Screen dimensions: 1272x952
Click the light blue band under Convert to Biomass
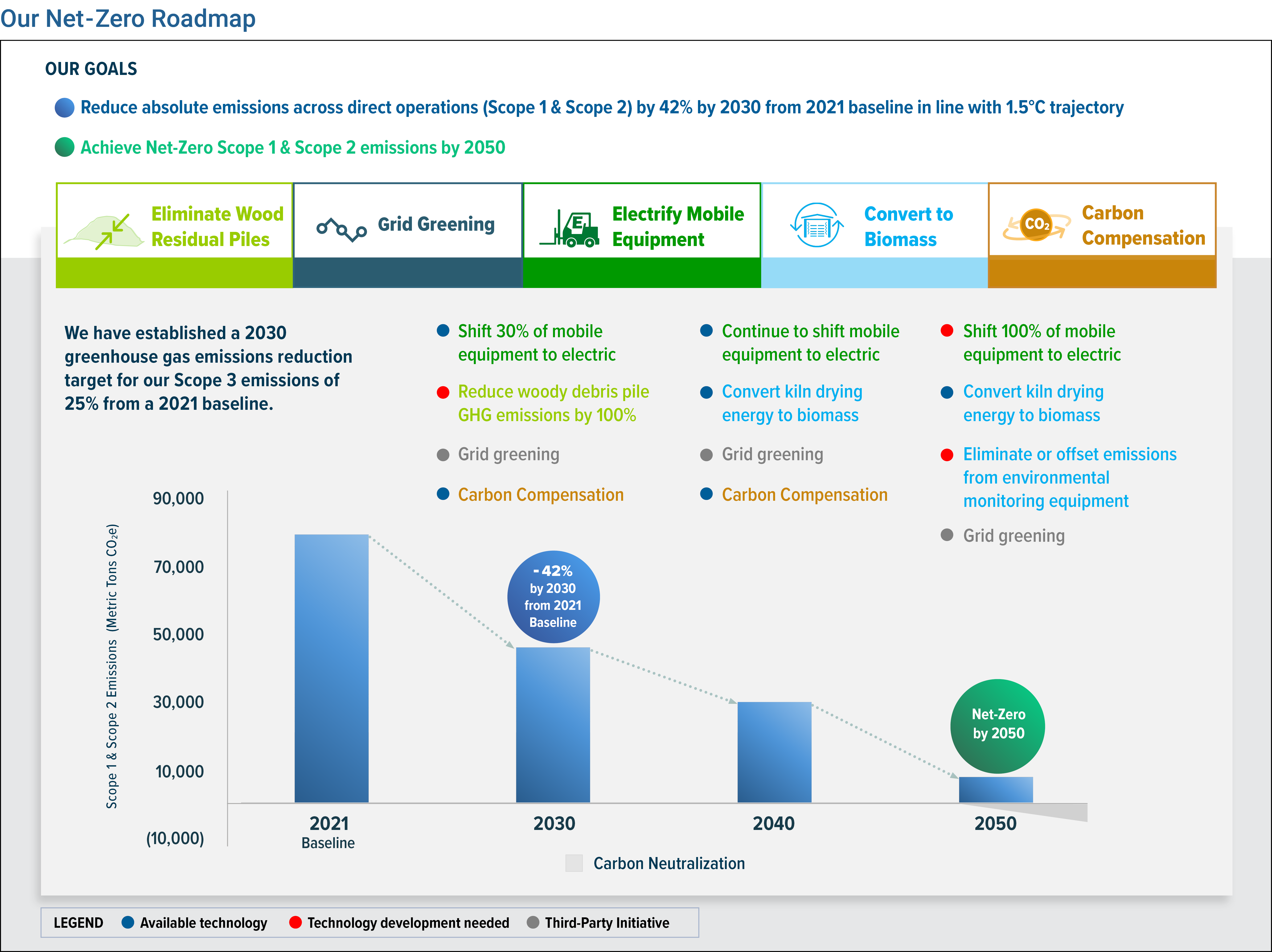(x=875, y=272)
